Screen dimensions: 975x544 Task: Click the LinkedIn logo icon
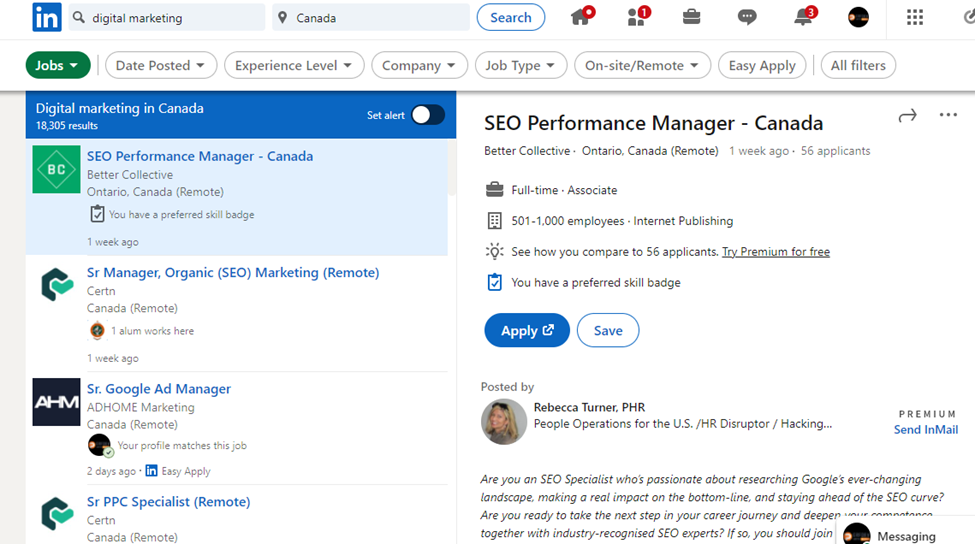pyautogui.click(x=47, y=17)
